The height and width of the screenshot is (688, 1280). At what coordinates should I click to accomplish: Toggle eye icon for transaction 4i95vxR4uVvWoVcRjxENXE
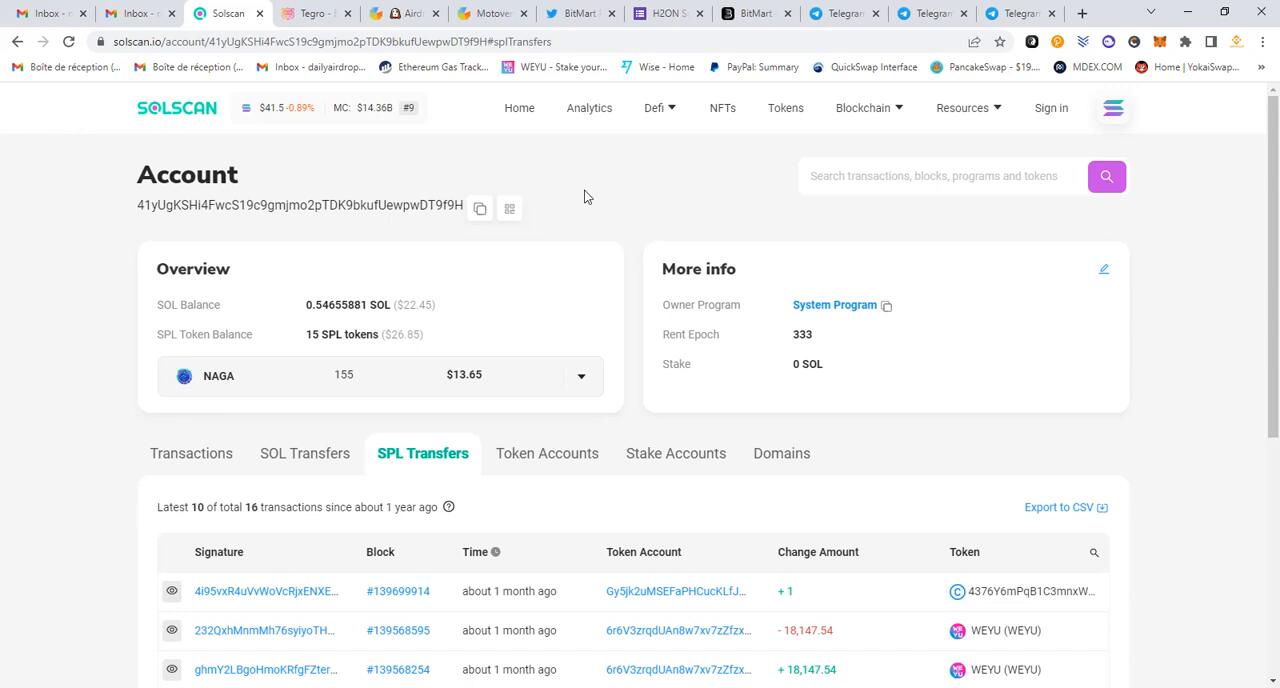click(172, 591)
